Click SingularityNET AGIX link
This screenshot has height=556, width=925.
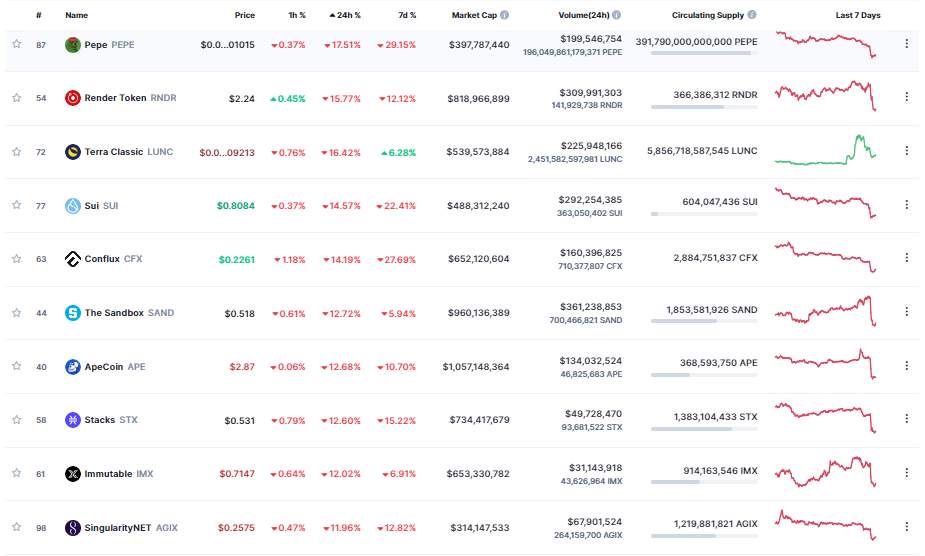[x=131, y=527]
